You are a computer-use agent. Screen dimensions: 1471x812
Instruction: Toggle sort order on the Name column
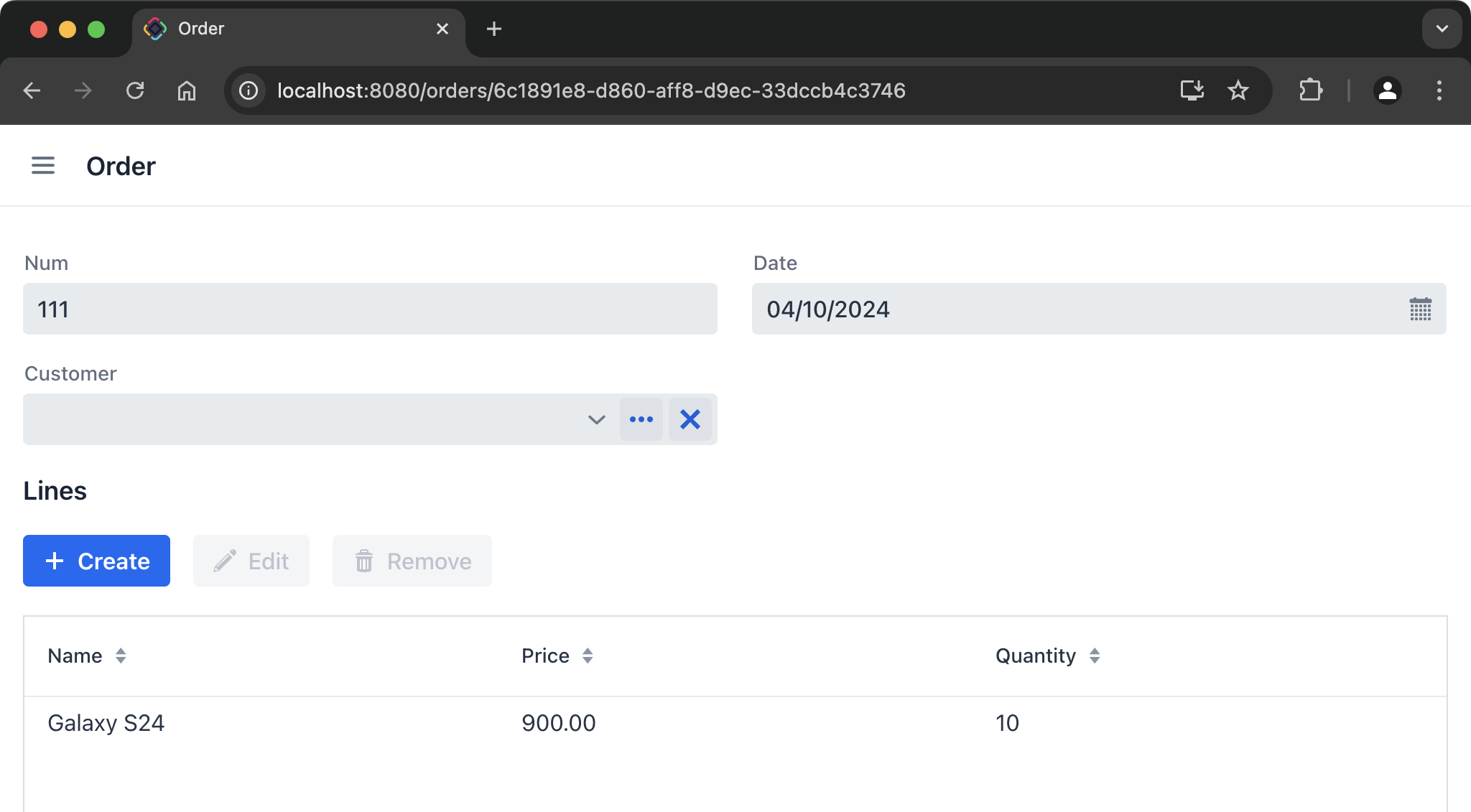pyautogui.click(x=120, y=655)
